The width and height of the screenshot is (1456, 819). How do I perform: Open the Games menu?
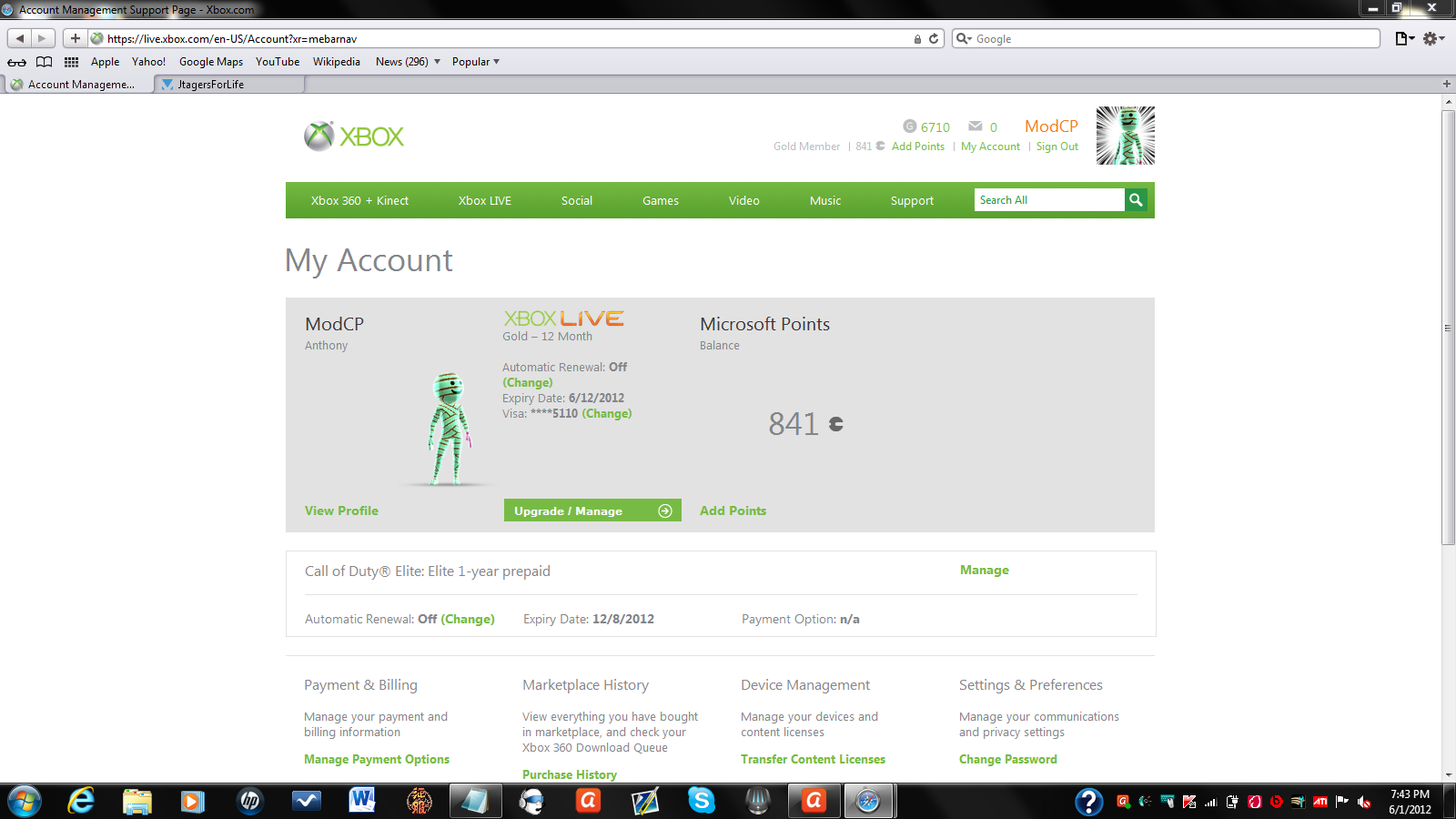point(661,200)
